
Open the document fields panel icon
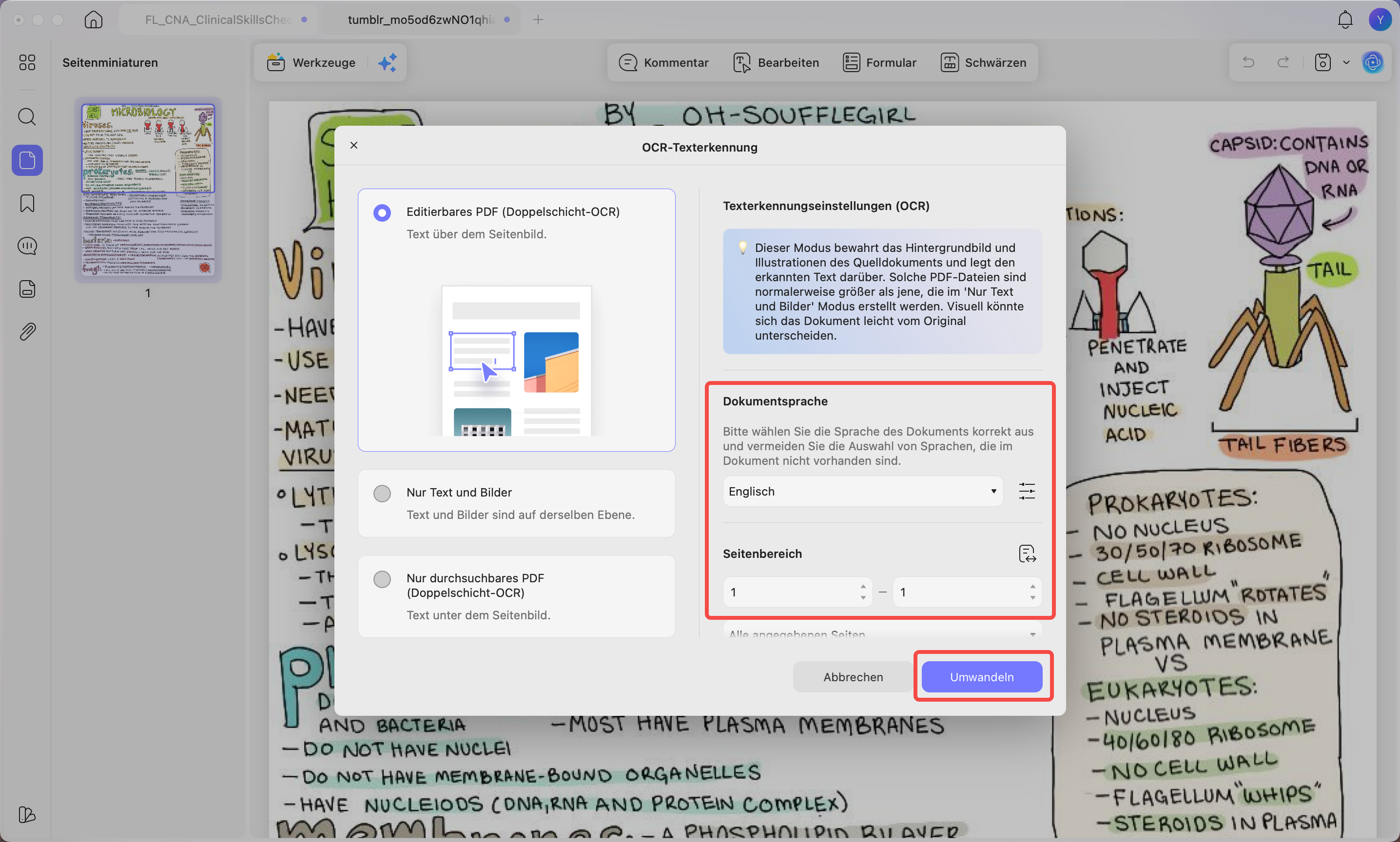[x=27, y=289]
